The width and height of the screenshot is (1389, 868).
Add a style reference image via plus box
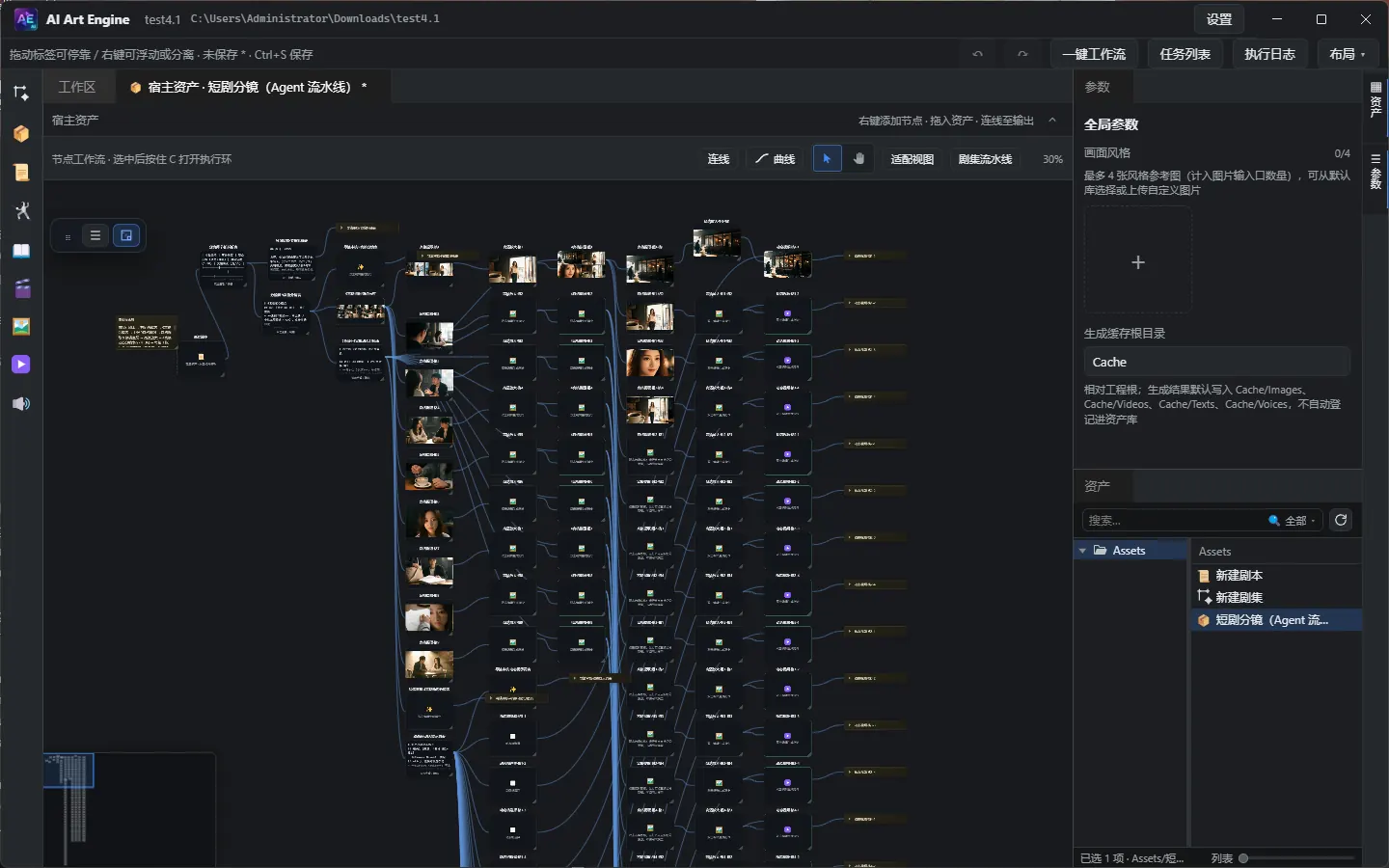pyautogui.click(x=1138, y=261)
